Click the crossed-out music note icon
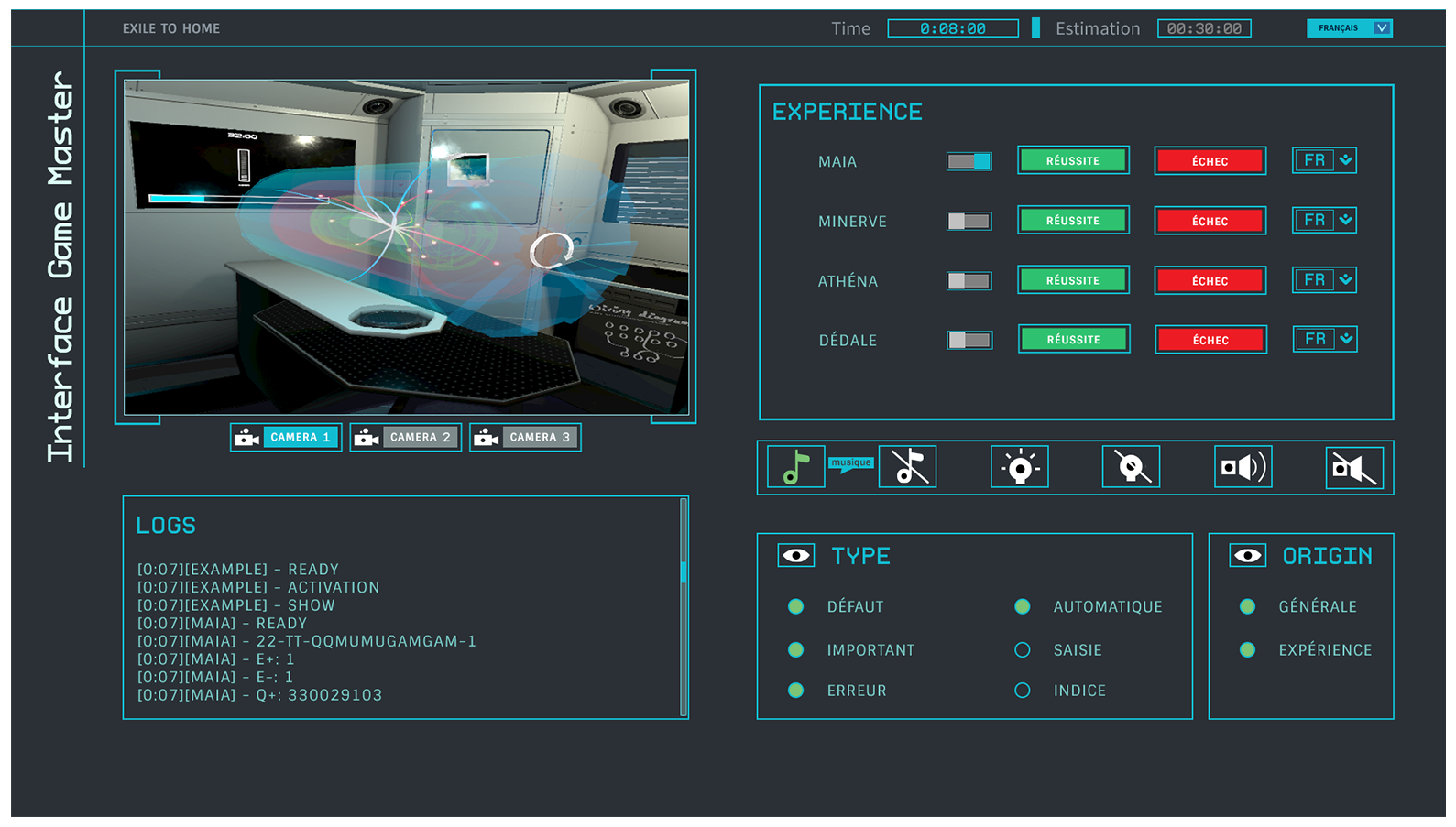 (908, 467)
